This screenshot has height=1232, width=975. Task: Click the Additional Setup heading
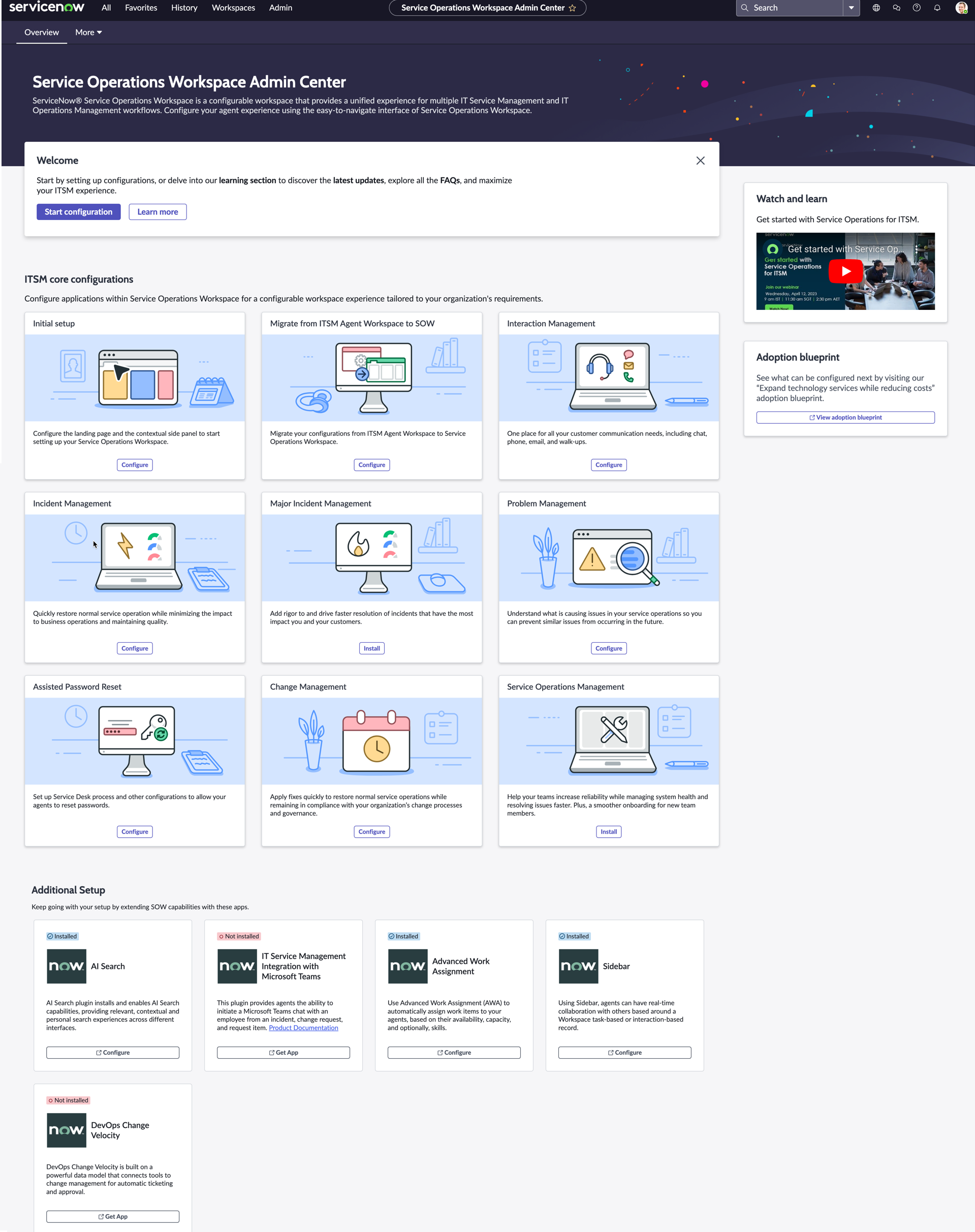[68, 890]
